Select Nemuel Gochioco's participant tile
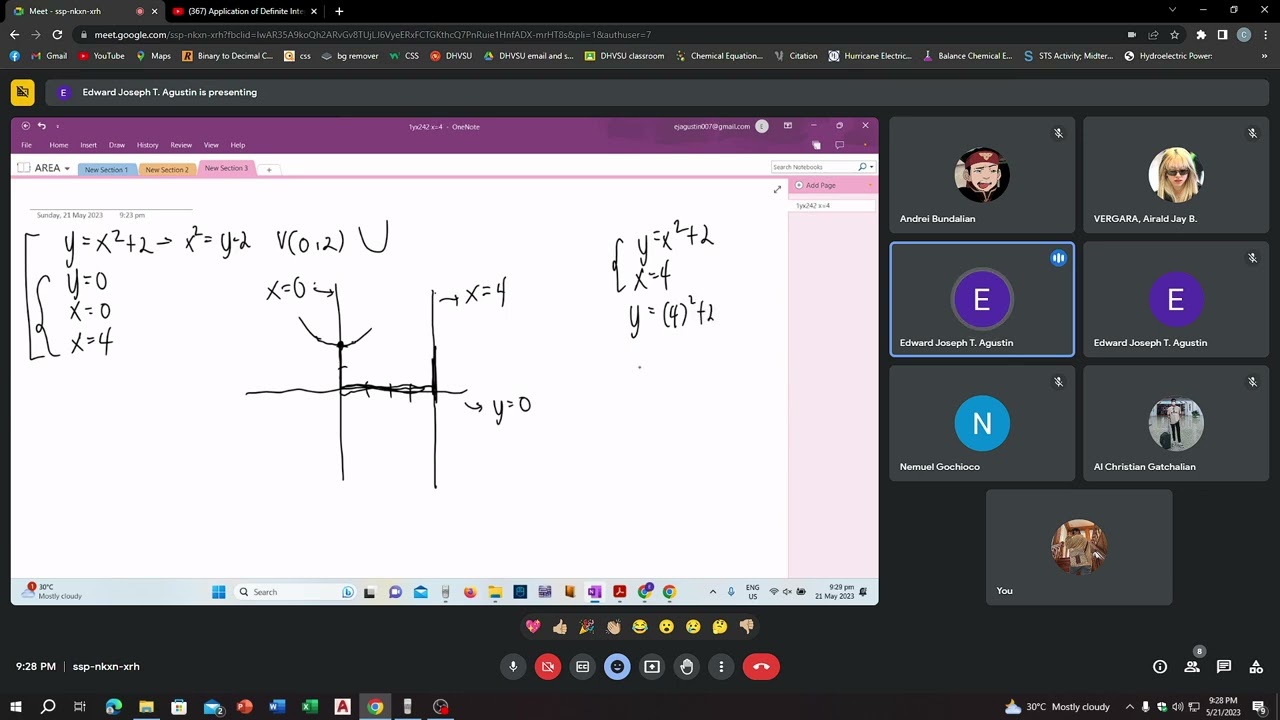Image resolution: width=1280 pixels, height=720 pixels. (982, 424)
